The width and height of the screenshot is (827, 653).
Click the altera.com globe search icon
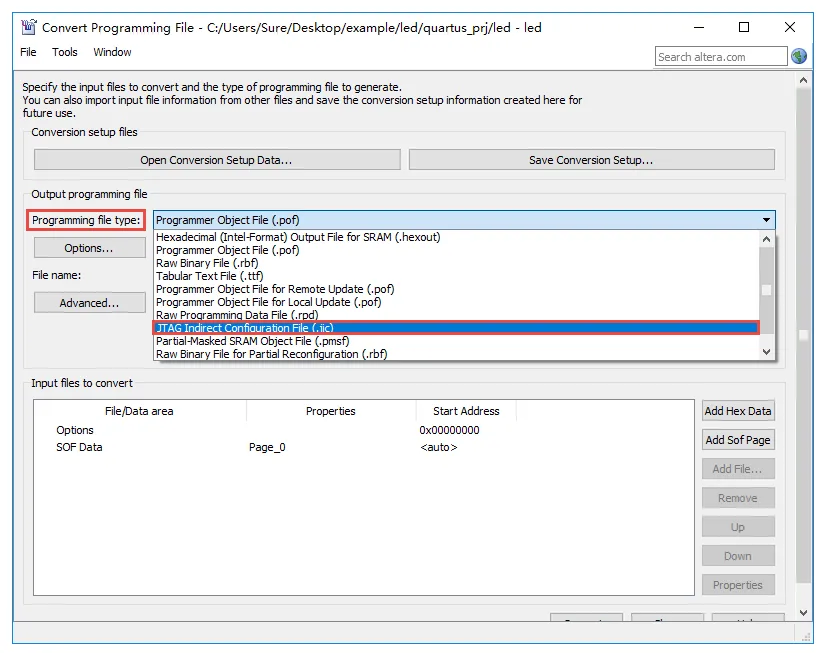799,56
